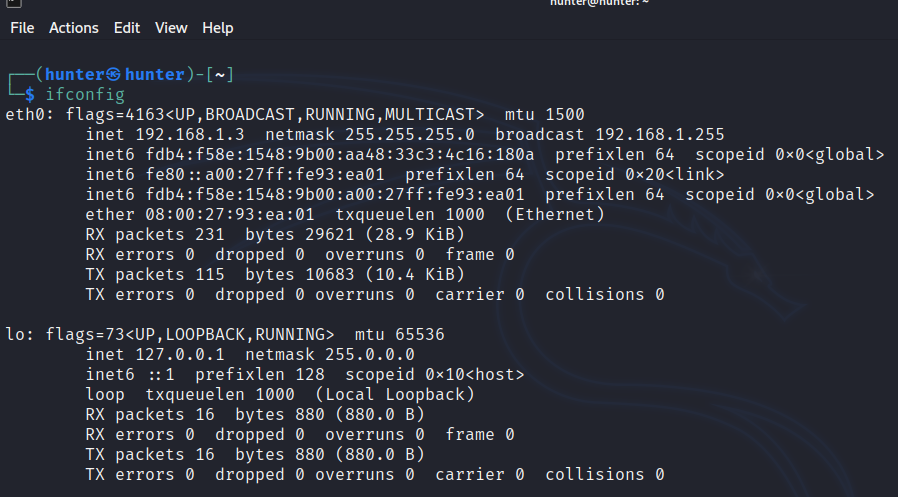The height and width of the screenshot is (497, 898).
Task: Click the lo interface name
Action: tap(15, 334)
